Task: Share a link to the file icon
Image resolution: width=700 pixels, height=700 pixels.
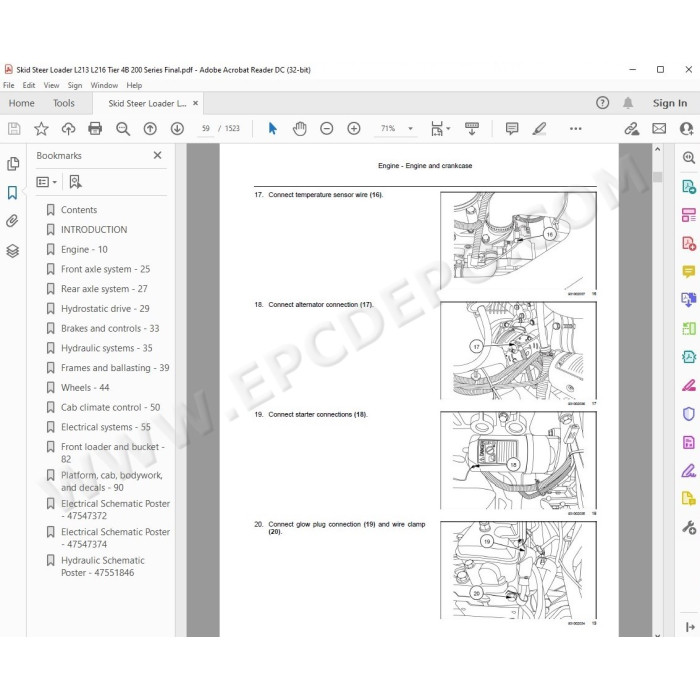Action: [x=632, y=129]
